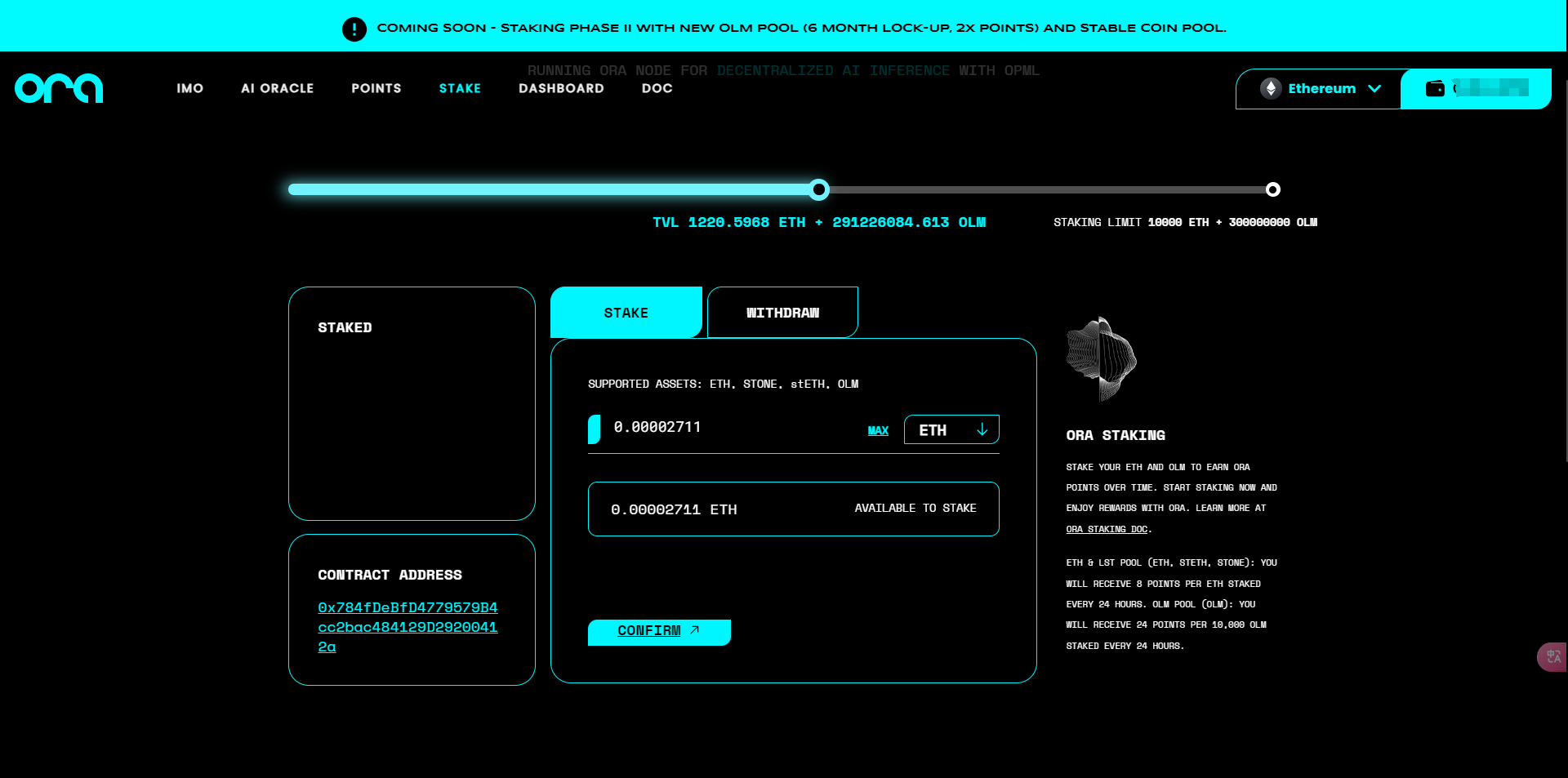Click the MAX link

[878, 430]
